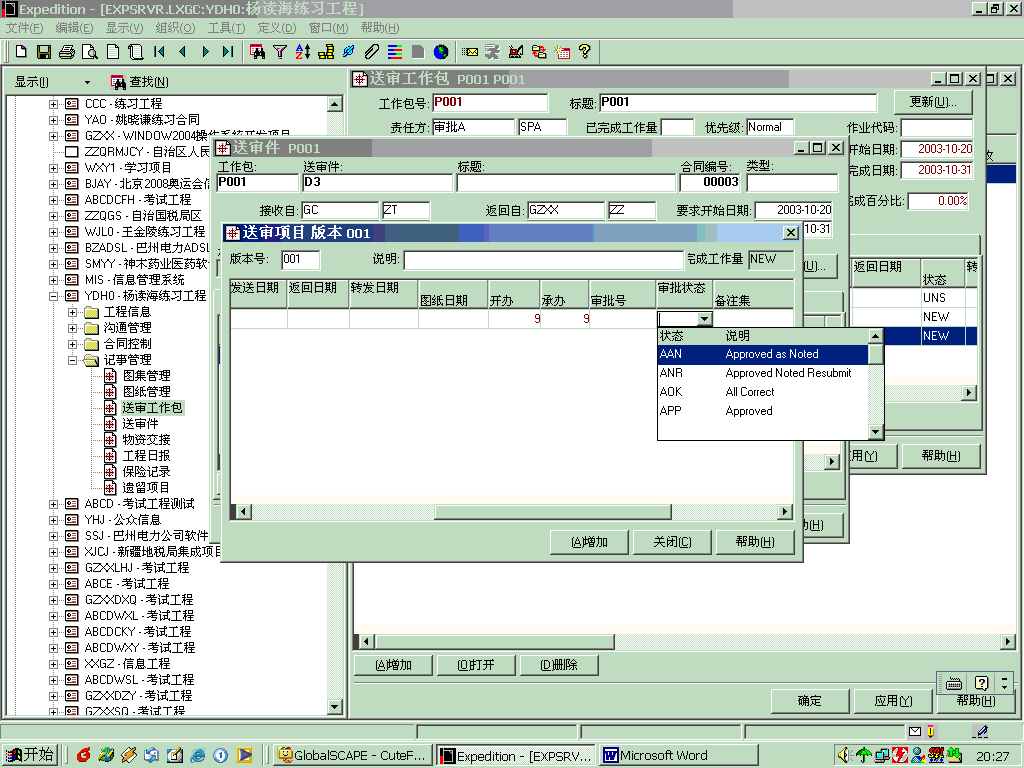1024x768 pixels.
Task: Click the colored lines layout toolbar icon
Action: 394,52
